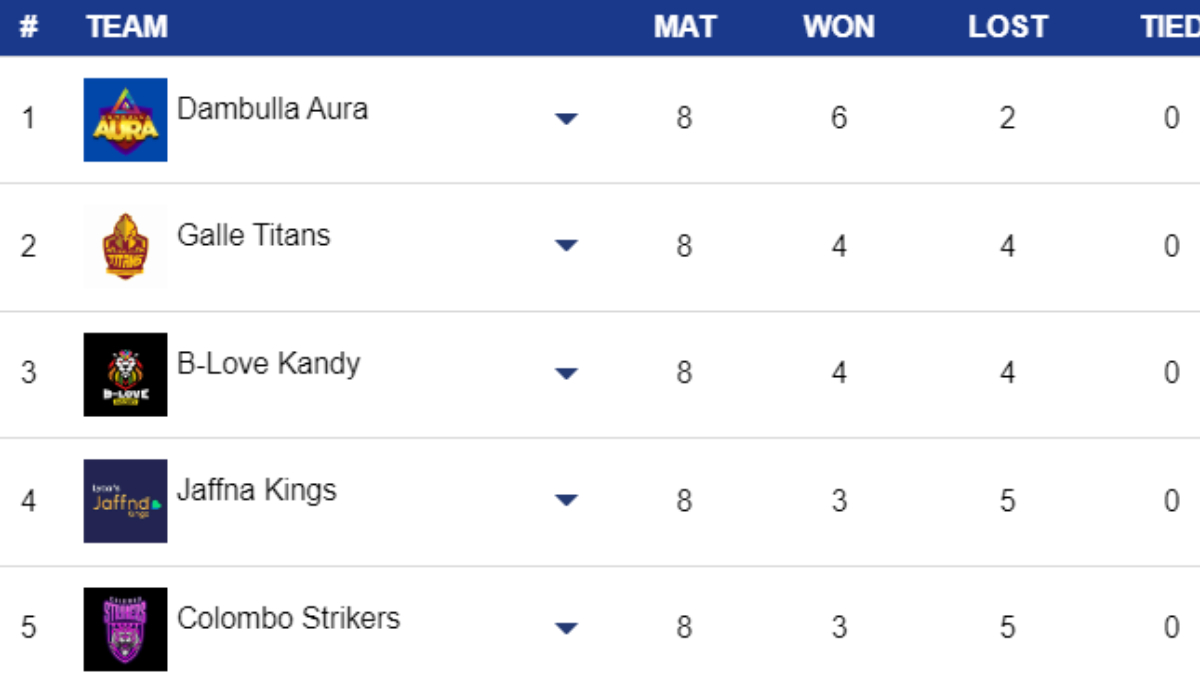The height and width of the screenshot is (675, 1200).
Task: Open the Dambulla Aura team name
Action: 272,108
